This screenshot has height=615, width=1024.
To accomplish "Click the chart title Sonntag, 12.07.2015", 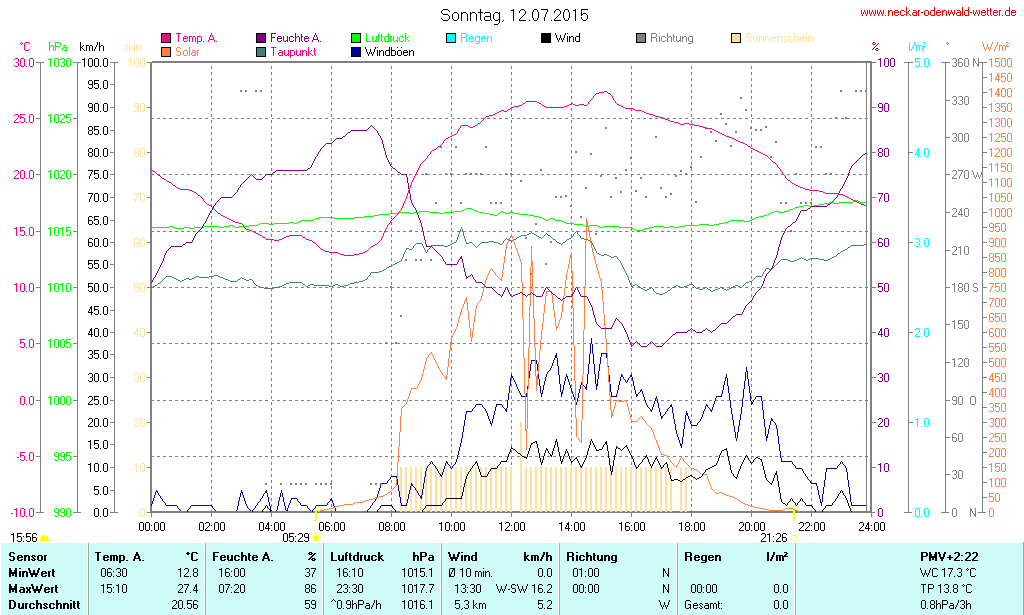I will (514, 15).
